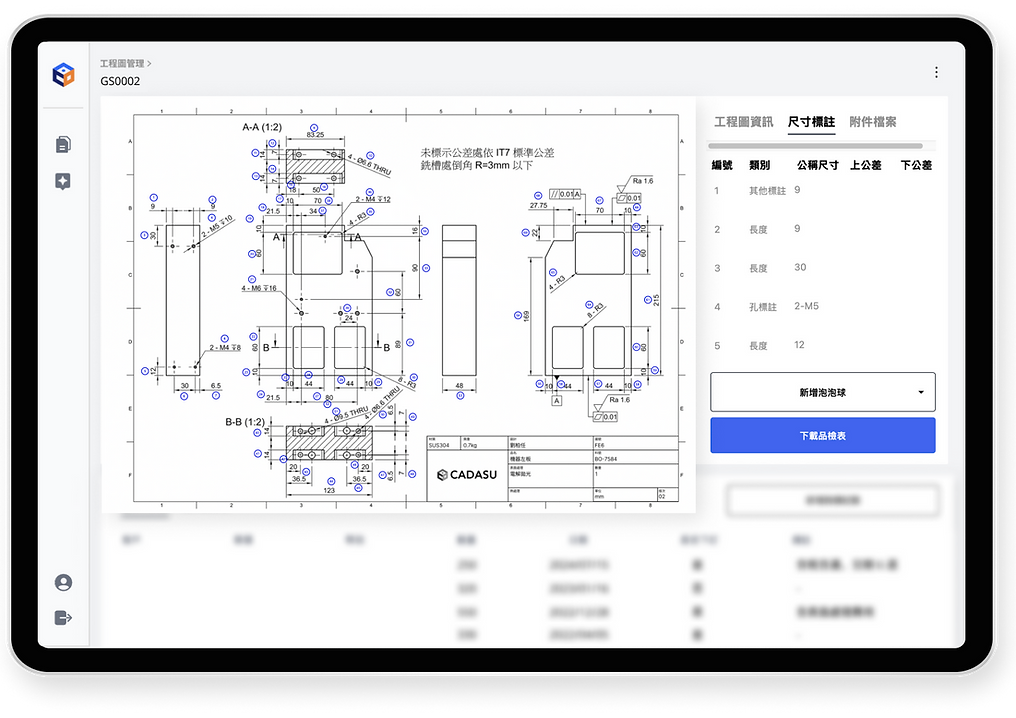The width and height of the screenshot is (1016, 718).
Task: Click the 類別 column header
Action: [x=759, y=165]
